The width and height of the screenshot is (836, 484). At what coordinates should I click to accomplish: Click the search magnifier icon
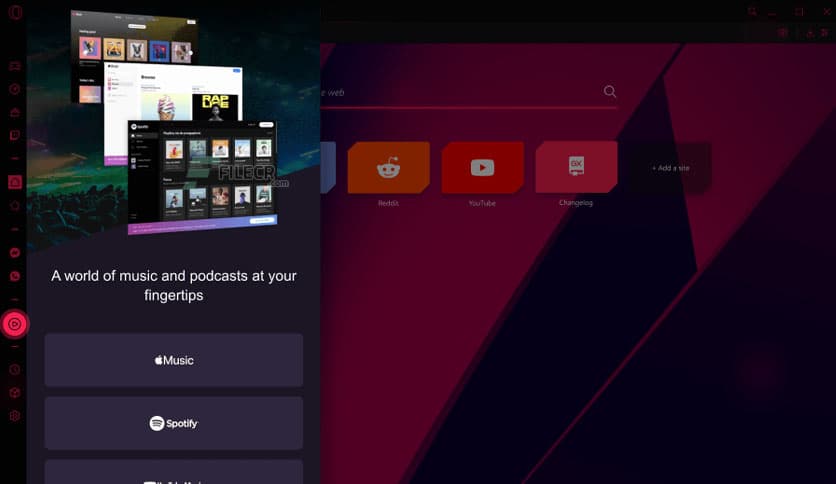click(x=610, y=92)
